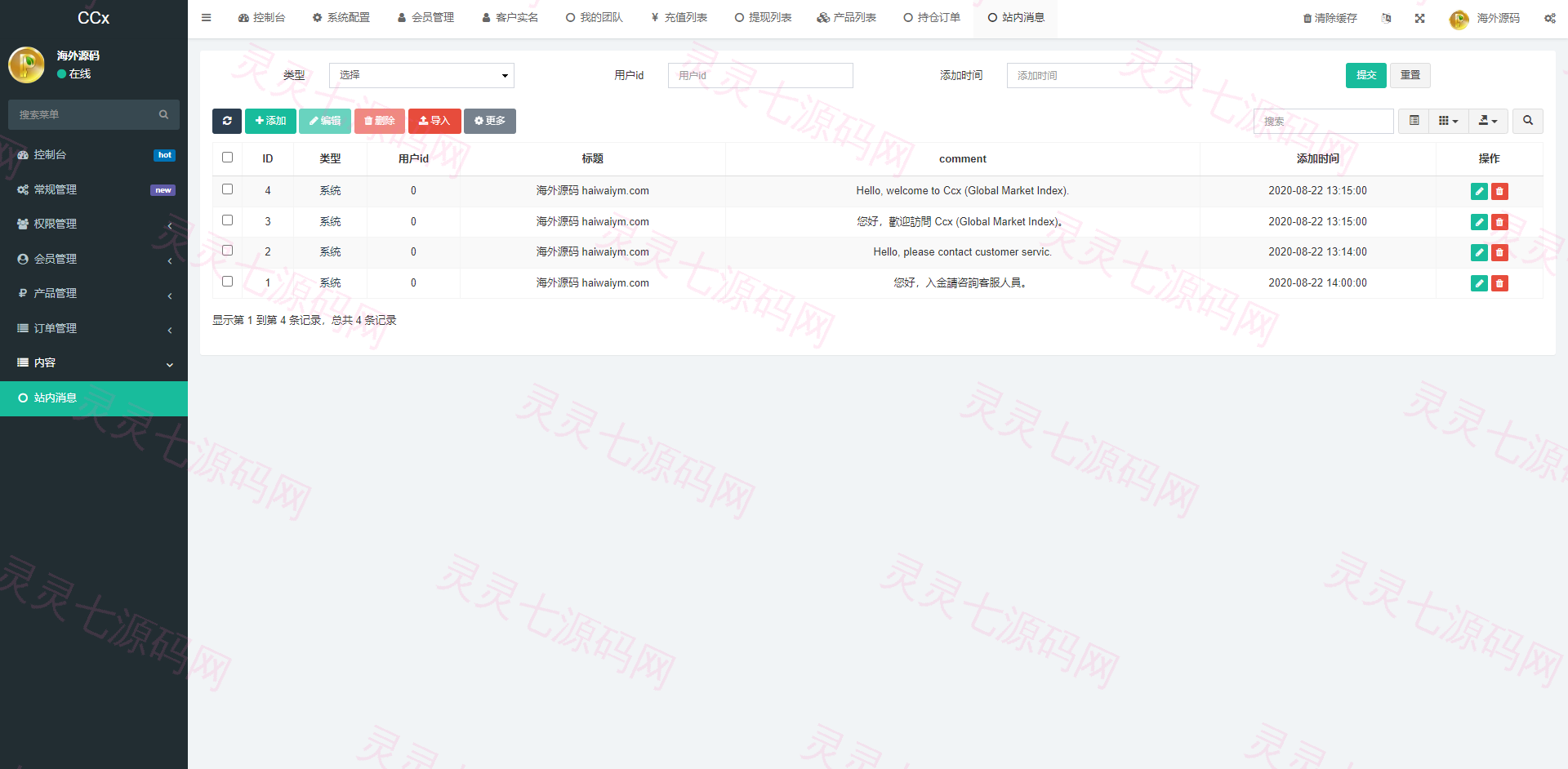Viewport: 1568px width, 769px height.
Task: Click the refresh table icon button
Action: (226, 121)
